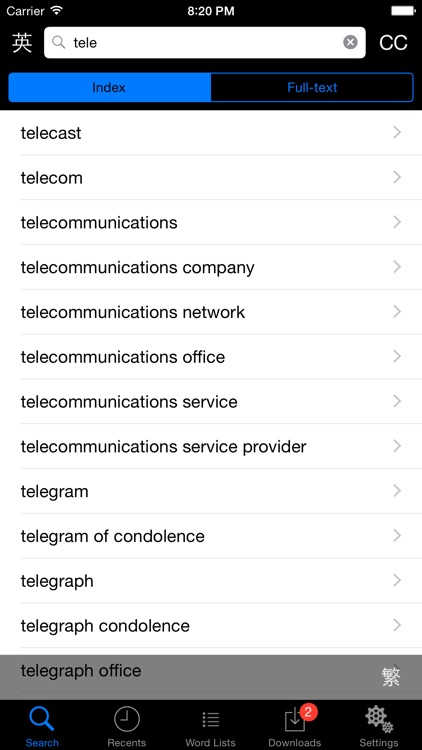Tap the chevron next to telegram
The height and width of the screenshot is (750, 422).
397,491
